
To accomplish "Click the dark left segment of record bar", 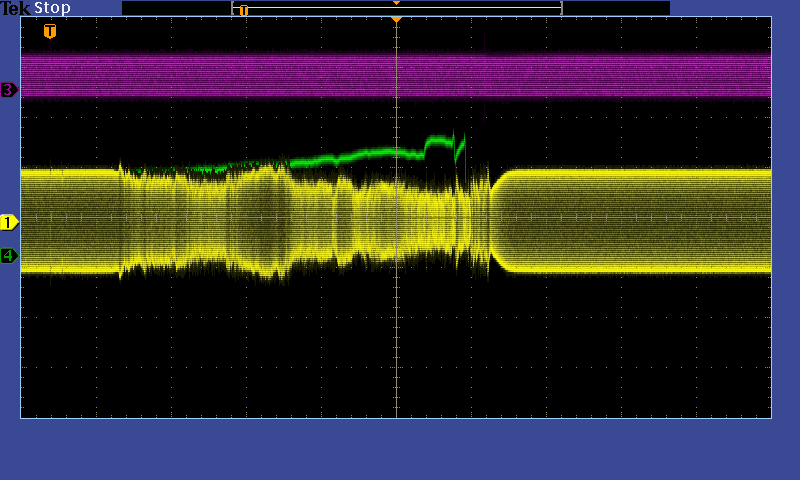I will click(x=176, y=8).
